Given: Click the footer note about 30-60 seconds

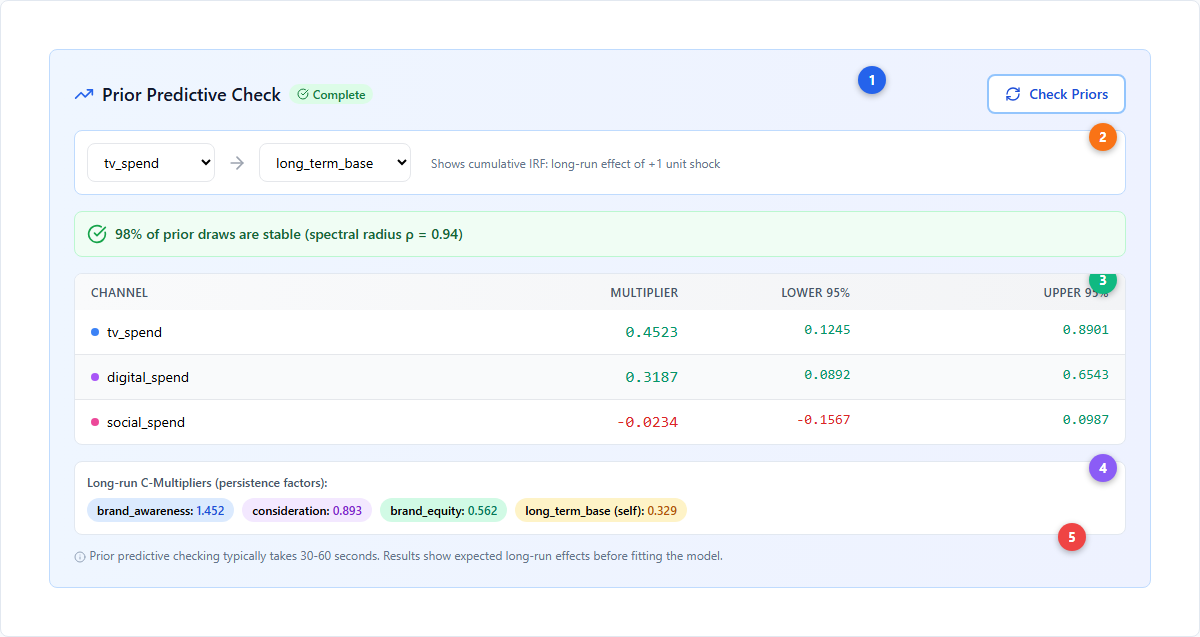Looking at the screenshot, I should point(406,556).
